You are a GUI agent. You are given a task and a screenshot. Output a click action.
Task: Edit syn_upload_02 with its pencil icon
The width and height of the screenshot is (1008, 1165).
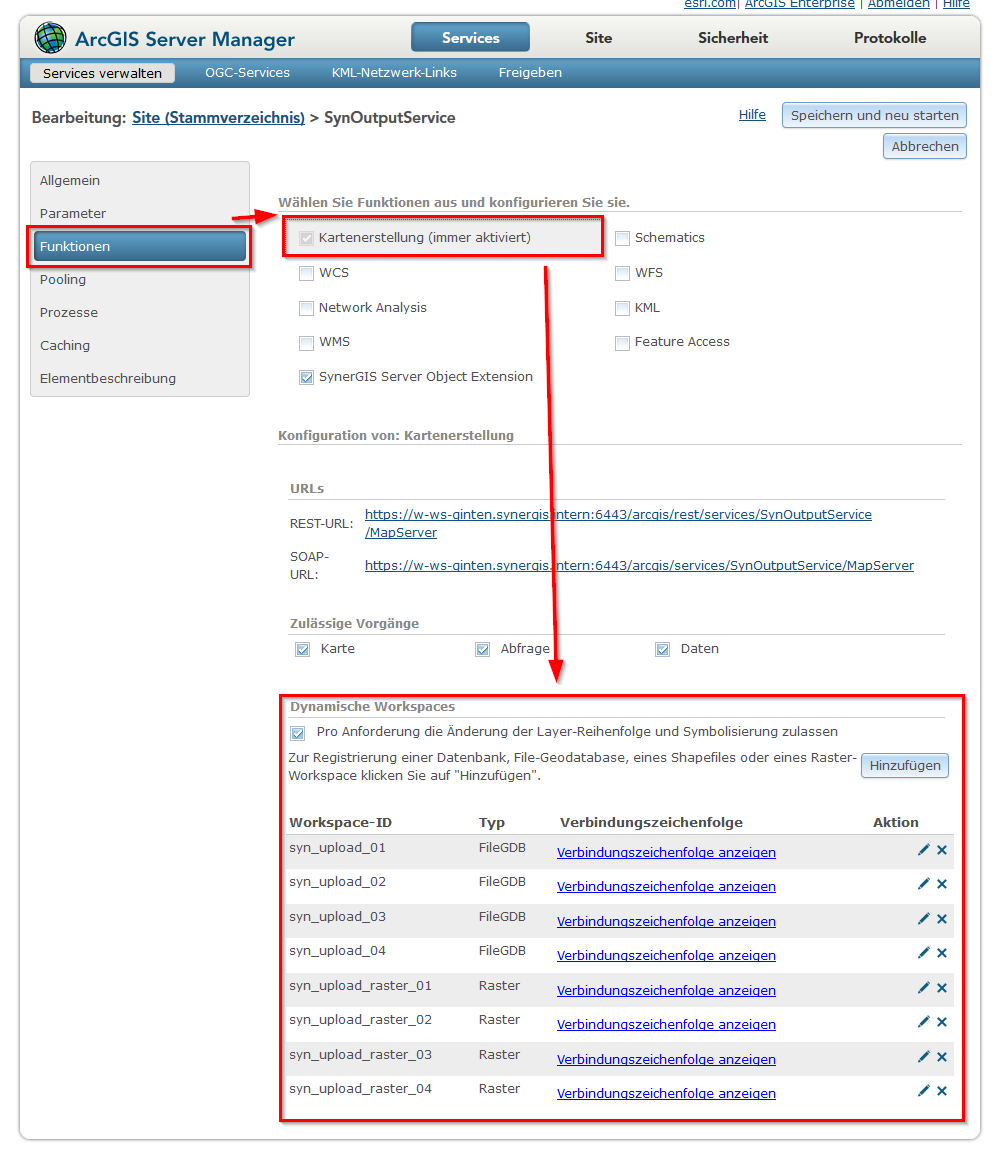click(923, 883)
